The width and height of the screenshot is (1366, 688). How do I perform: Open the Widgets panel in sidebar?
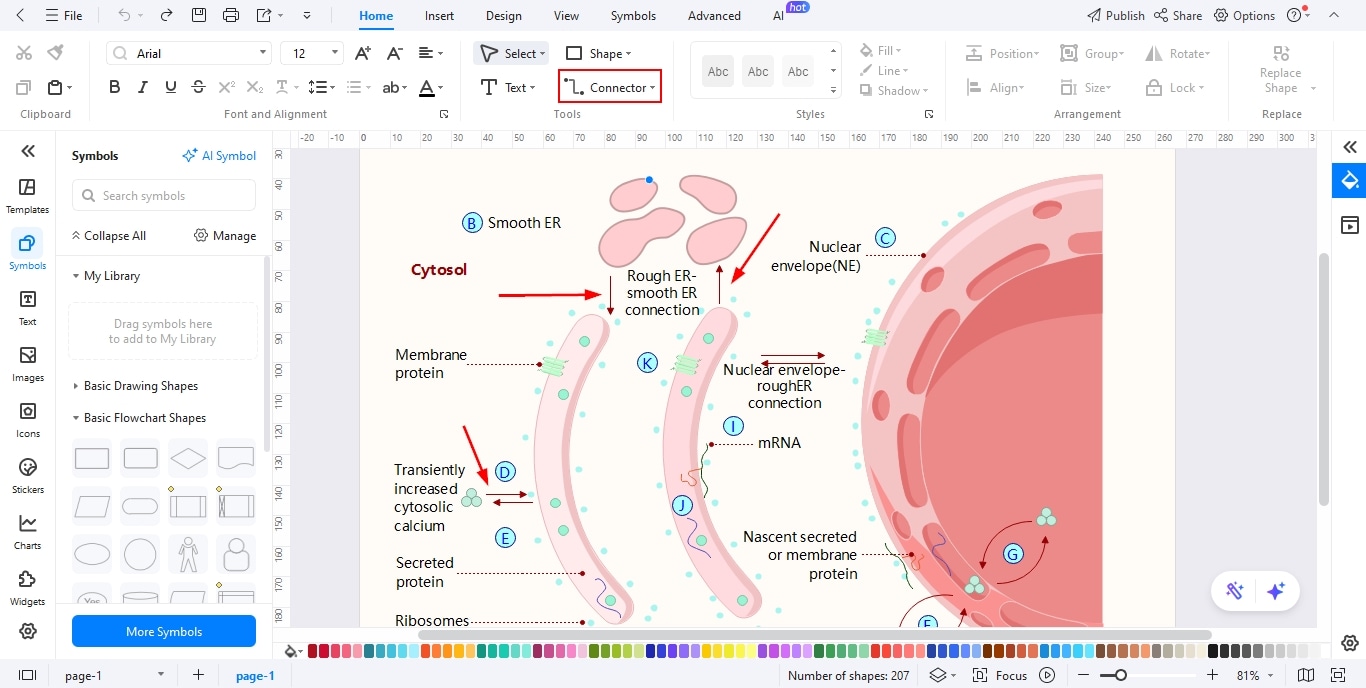click(28, 588)
